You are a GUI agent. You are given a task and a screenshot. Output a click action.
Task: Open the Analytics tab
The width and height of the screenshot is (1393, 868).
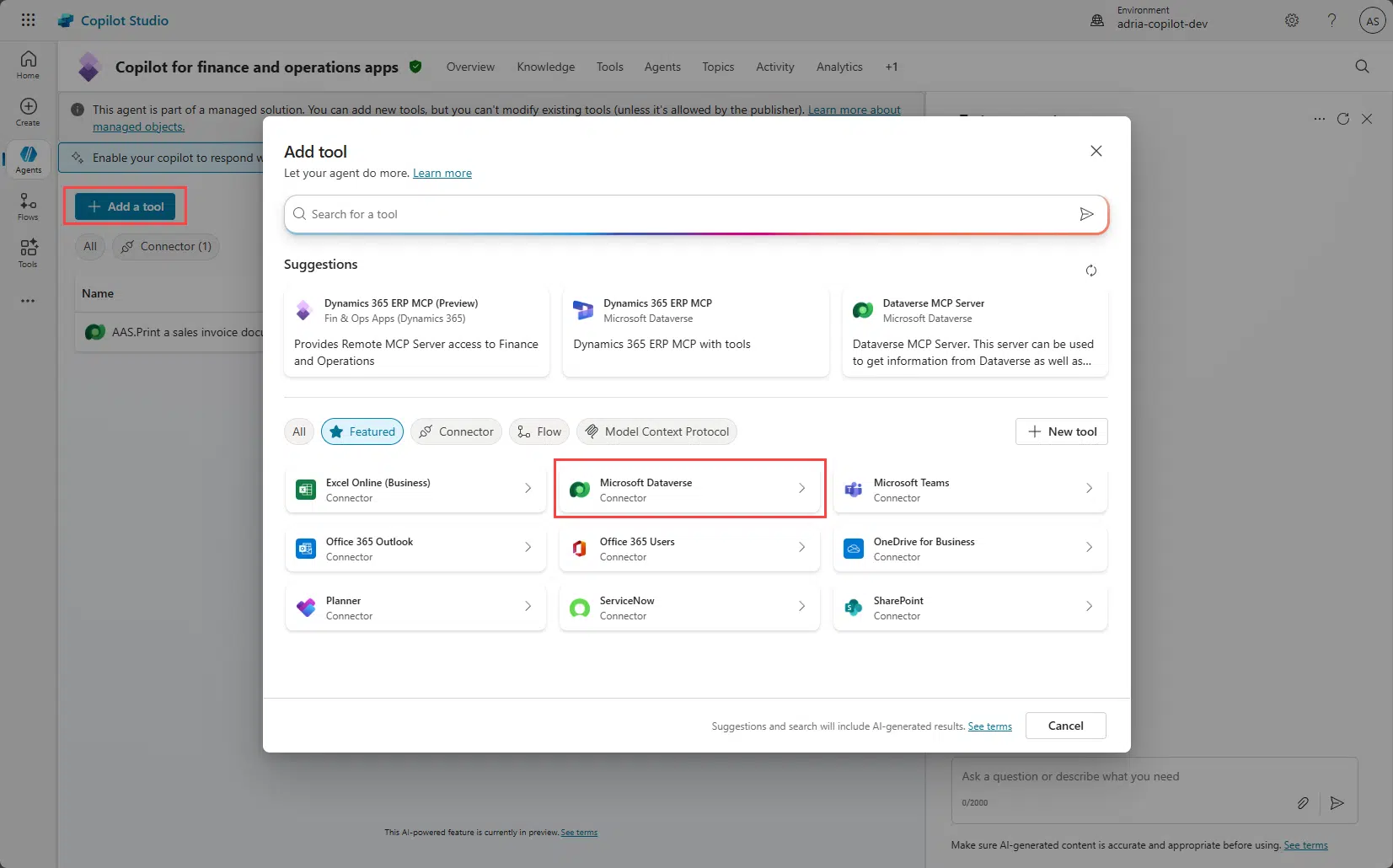tap(838, 67)
